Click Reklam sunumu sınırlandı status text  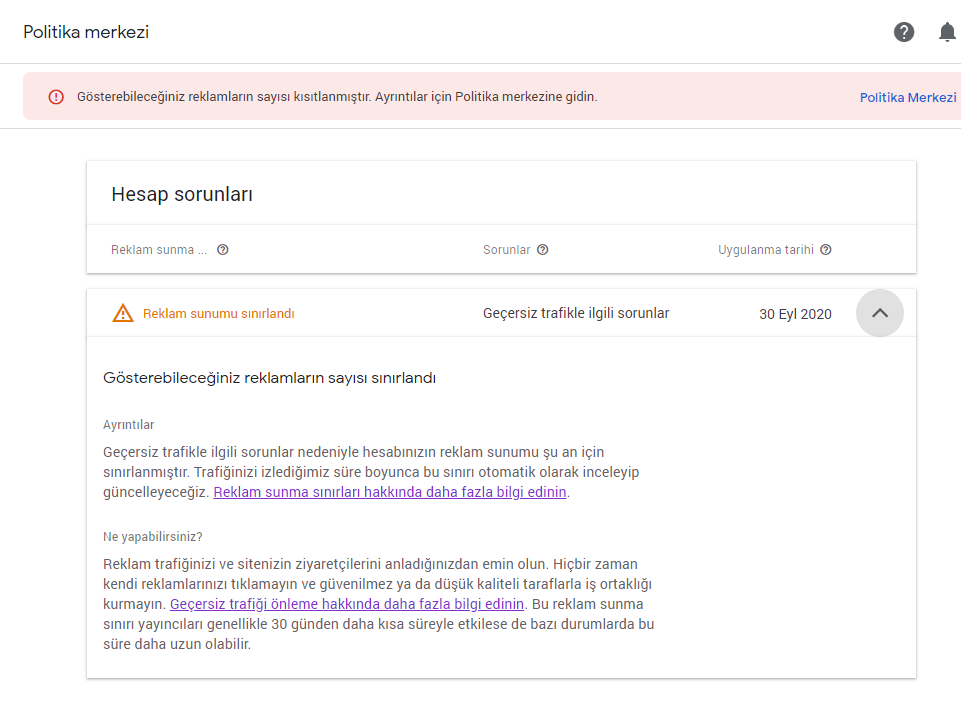coord(218,314)
